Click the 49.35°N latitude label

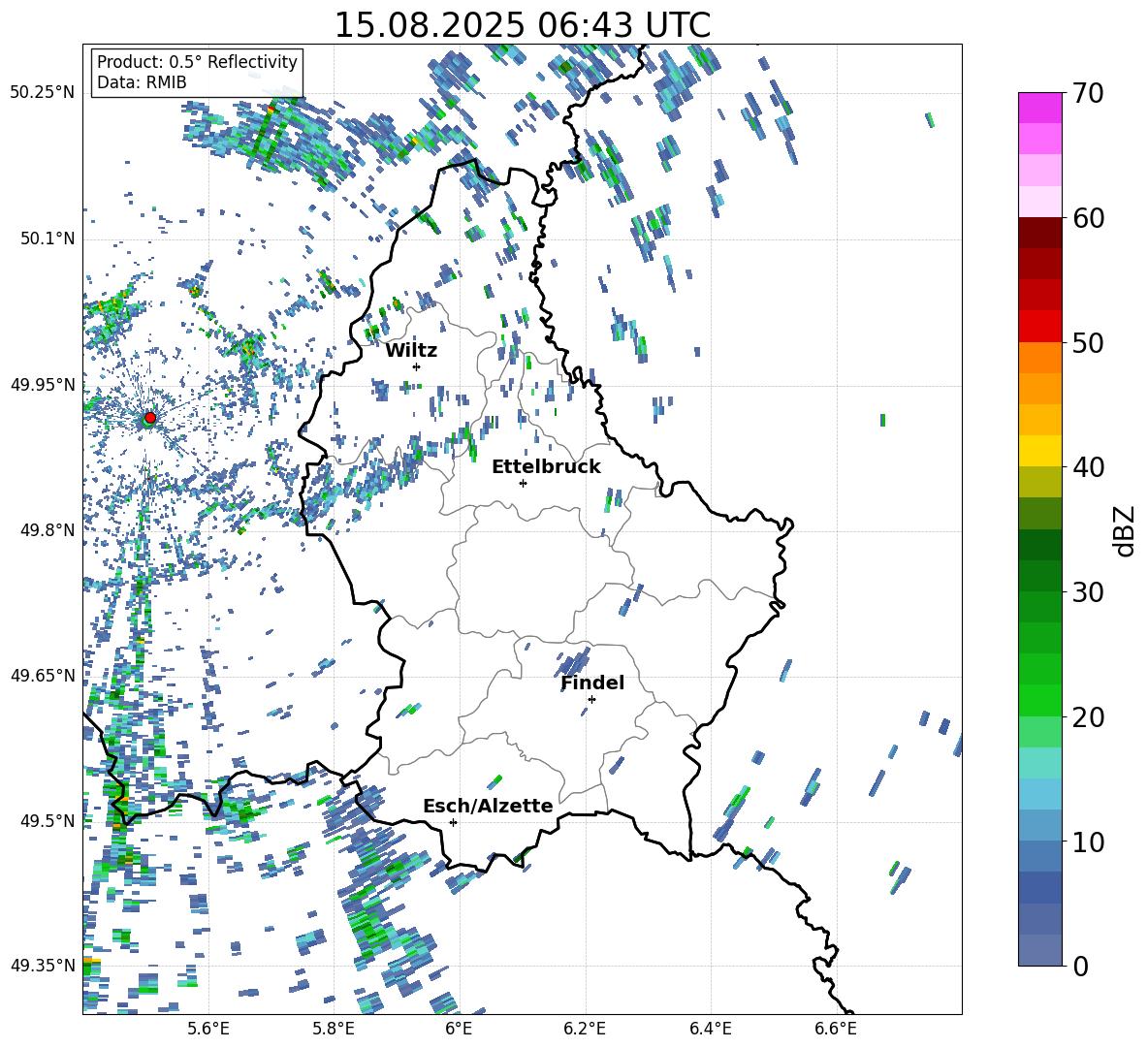(43, 966)
